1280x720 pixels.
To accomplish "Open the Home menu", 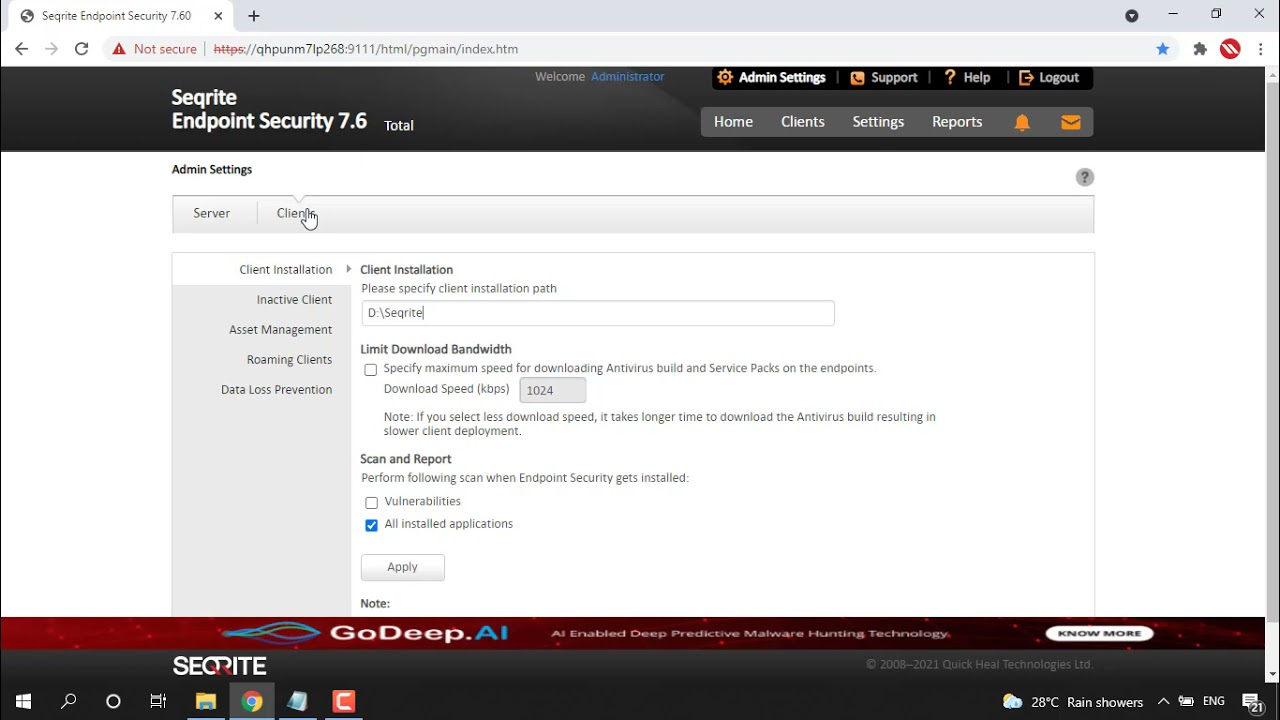I will pos(733,122).
